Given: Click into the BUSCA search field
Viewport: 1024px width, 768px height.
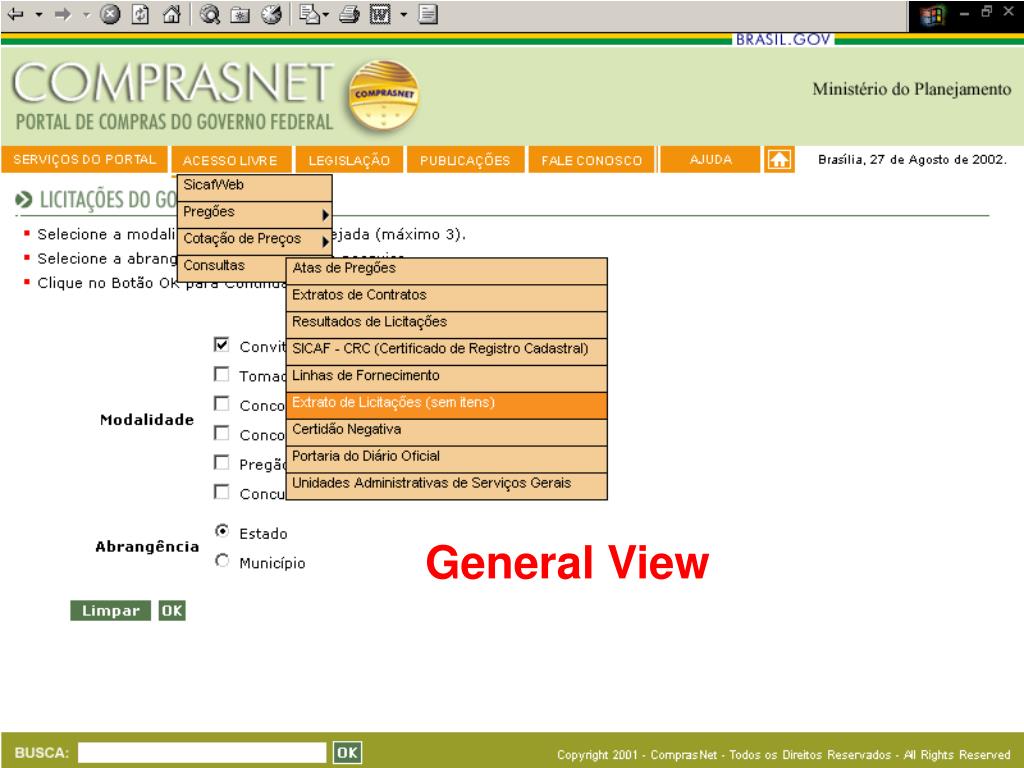Looking at the screenshot, I should coord(202,752).
